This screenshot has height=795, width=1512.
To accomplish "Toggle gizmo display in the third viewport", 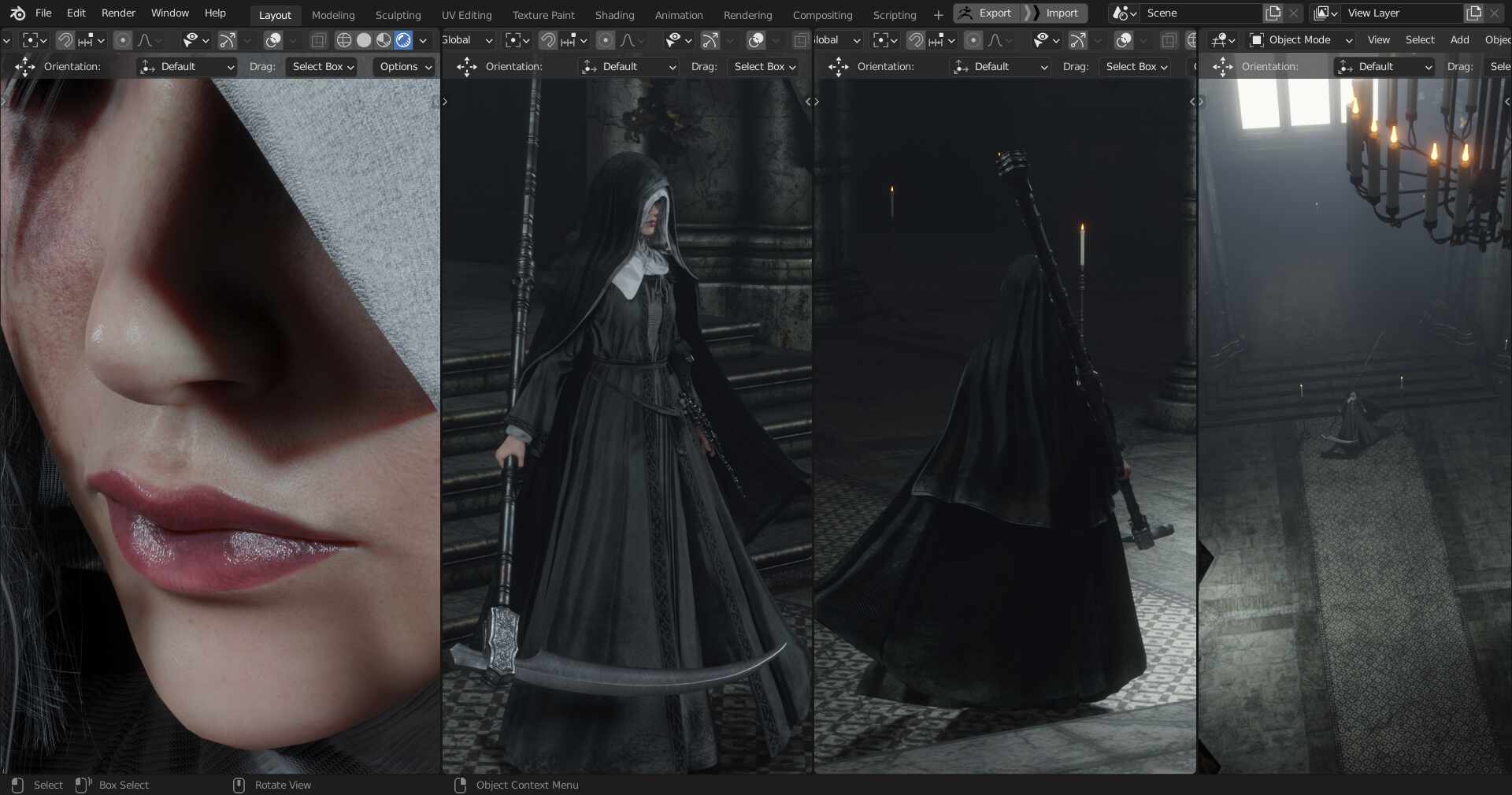I will 1078,40.
